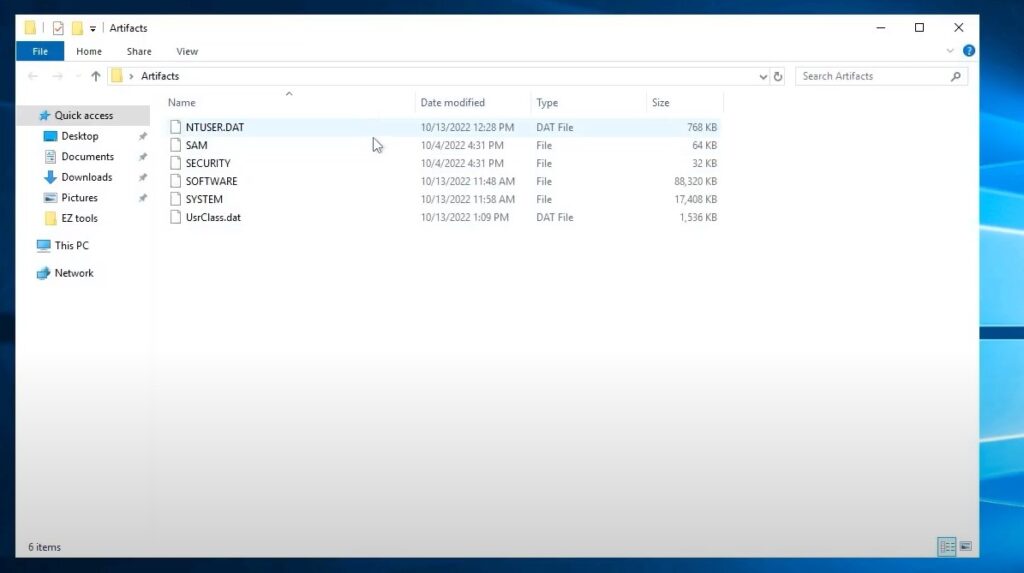Select the NTUSER.DAT file
1024x573 pixels.
214,127
